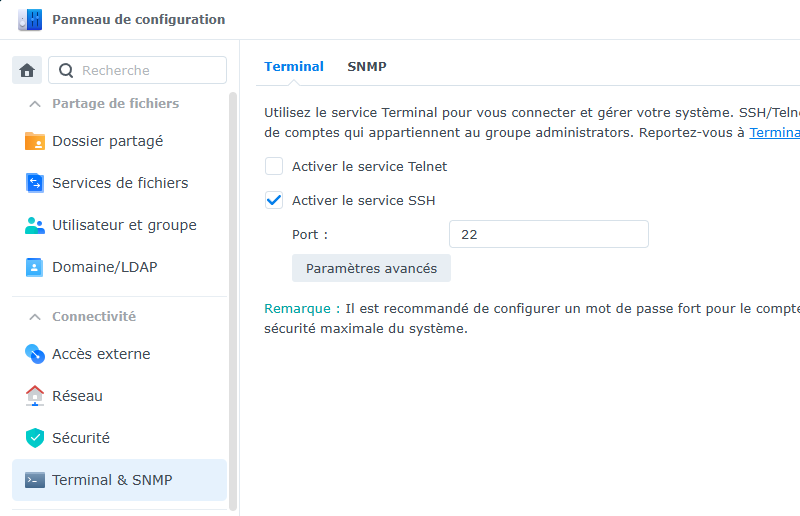Click the SSH port number field
Image resolution: width=800 pixels, height=516 pixels.
click(x=548, y=234)
